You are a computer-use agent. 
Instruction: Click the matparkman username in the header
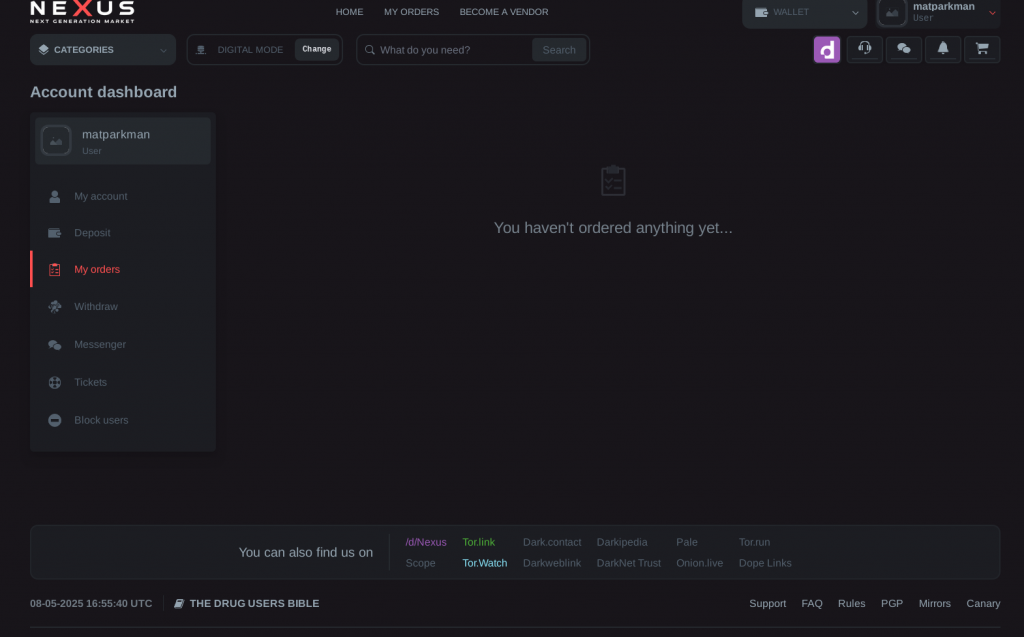tap(944, 7)
